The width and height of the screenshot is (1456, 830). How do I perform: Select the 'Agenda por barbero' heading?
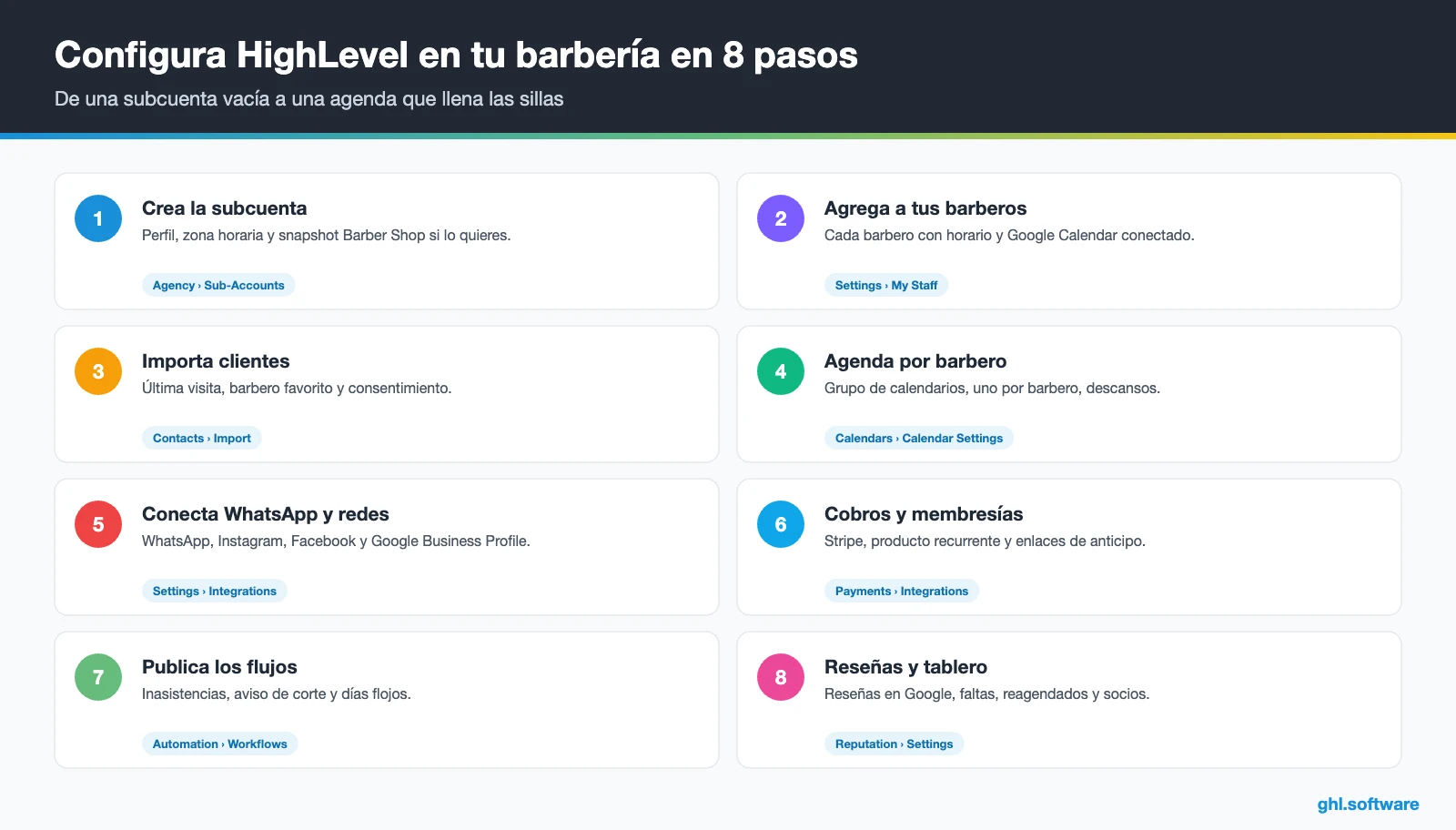click(915, 361)
